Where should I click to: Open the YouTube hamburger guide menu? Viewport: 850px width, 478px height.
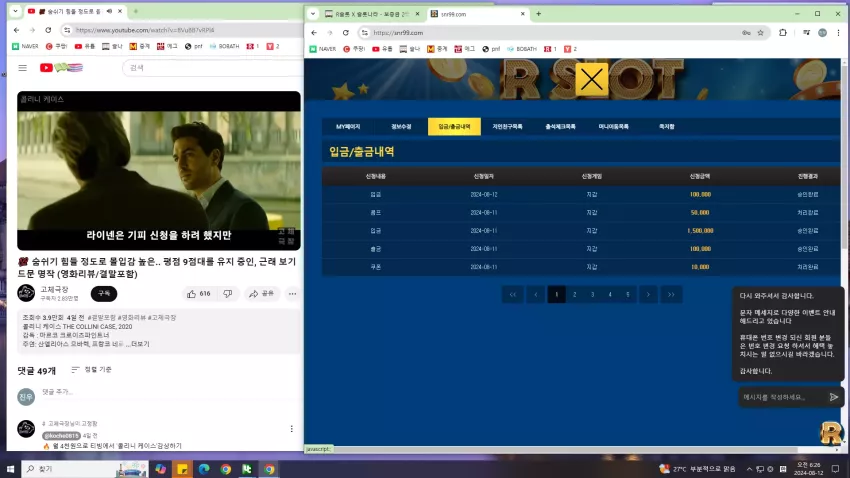[x=22, y=68]
